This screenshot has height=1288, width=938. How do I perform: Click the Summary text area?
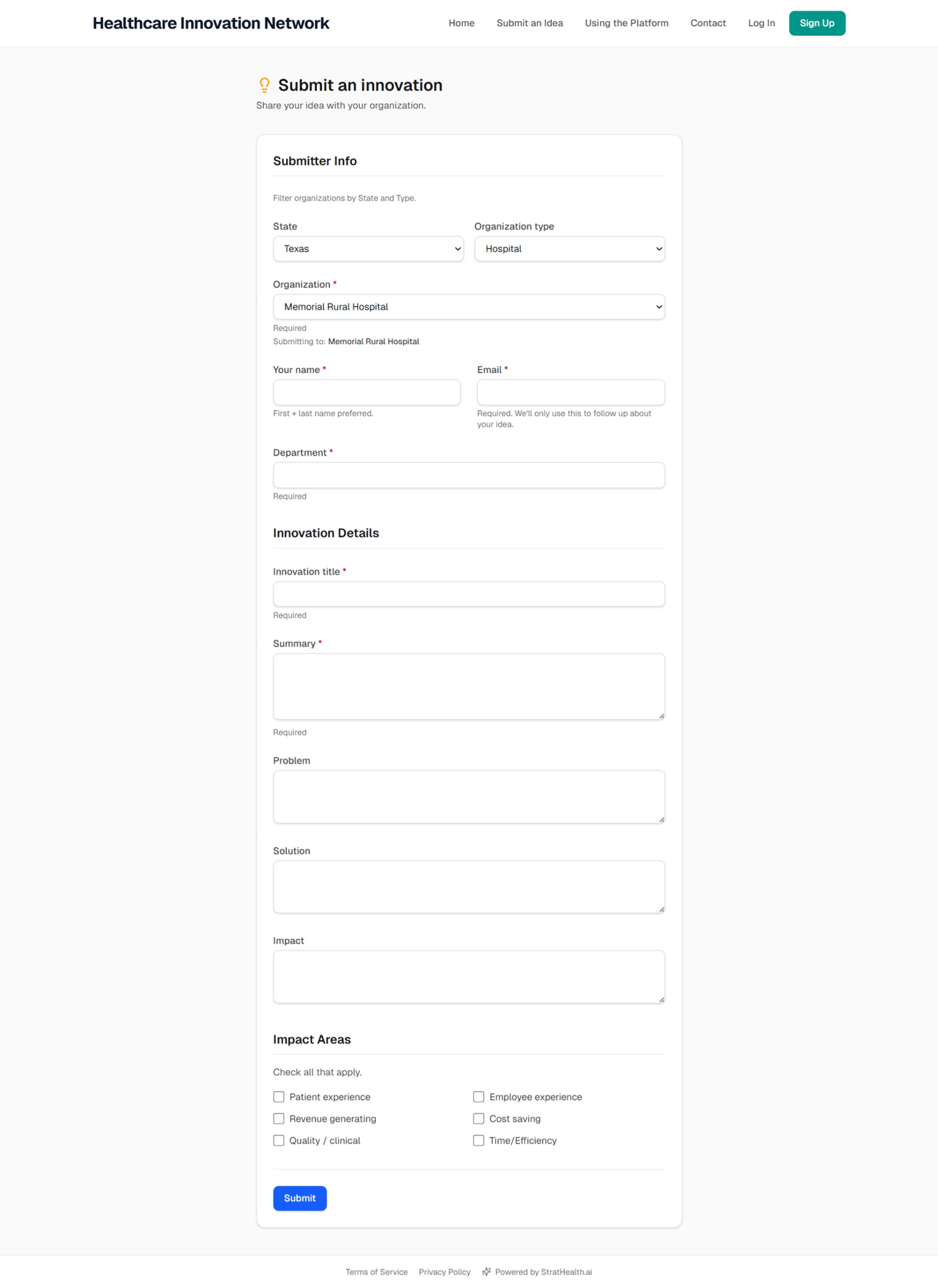[x=468, y=686]
